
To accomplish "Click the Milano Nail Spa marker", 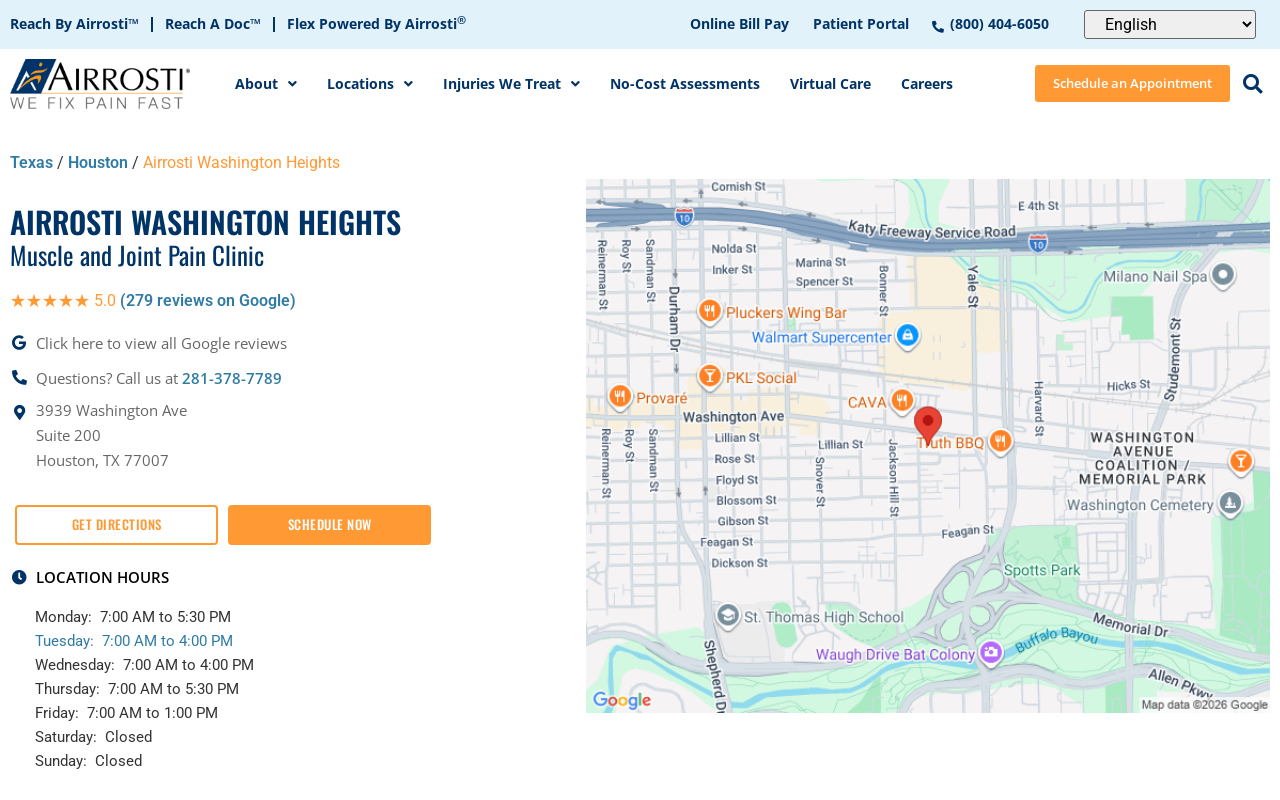I will (1222, 274).
